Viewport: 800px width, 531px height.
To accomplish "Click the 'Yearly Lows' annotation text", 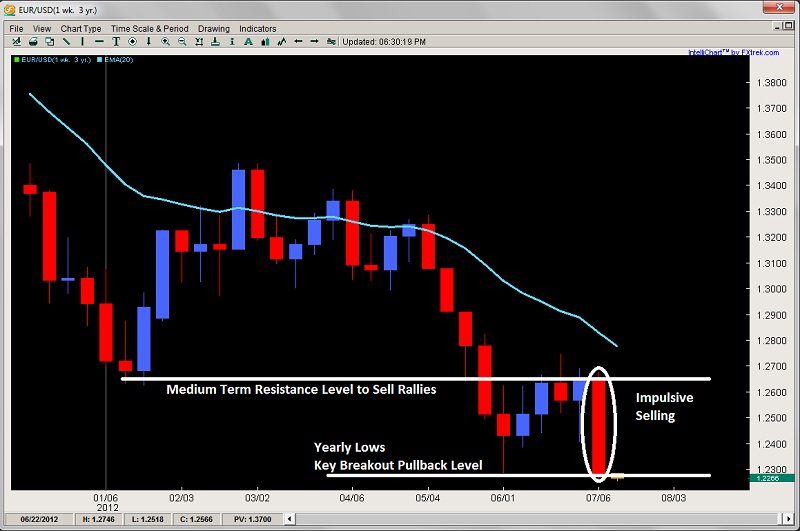I will coord(349,447).
